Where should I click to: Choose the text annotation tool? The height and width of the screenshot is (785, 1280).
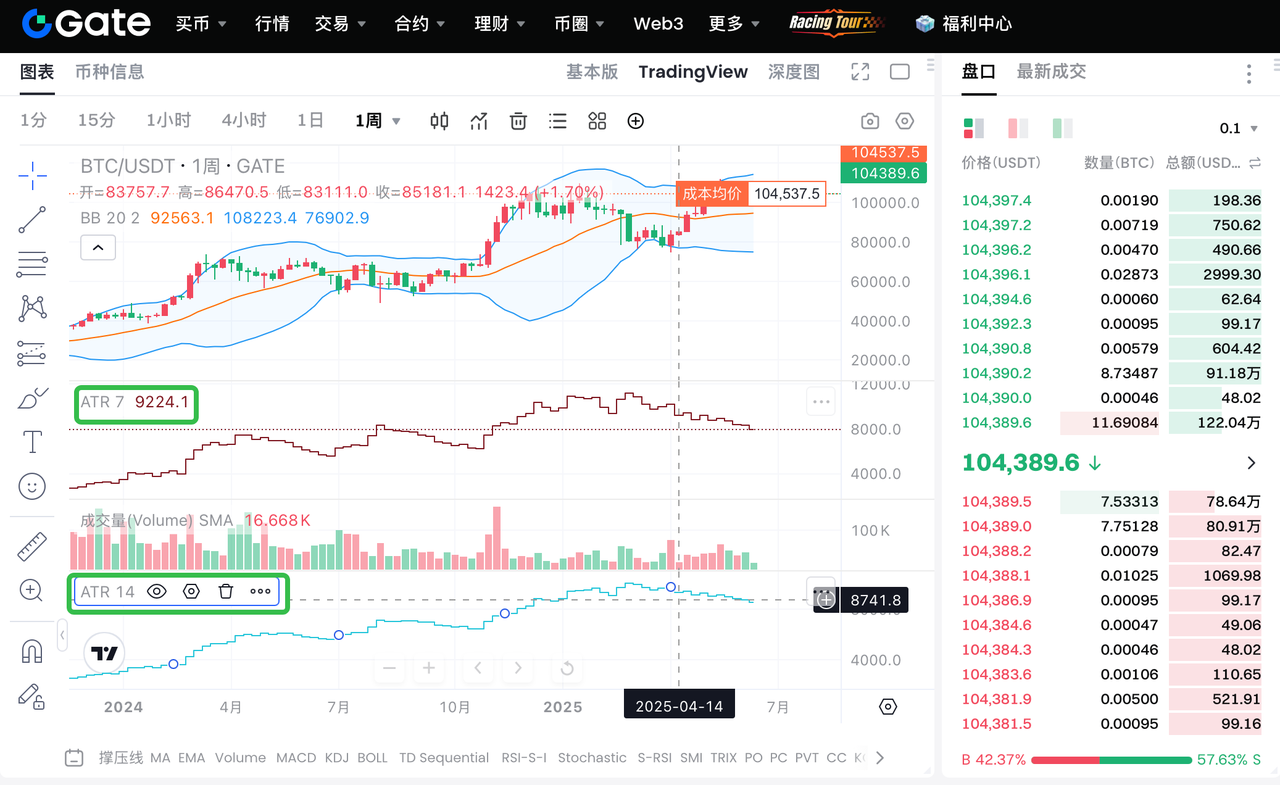point(32,442)
